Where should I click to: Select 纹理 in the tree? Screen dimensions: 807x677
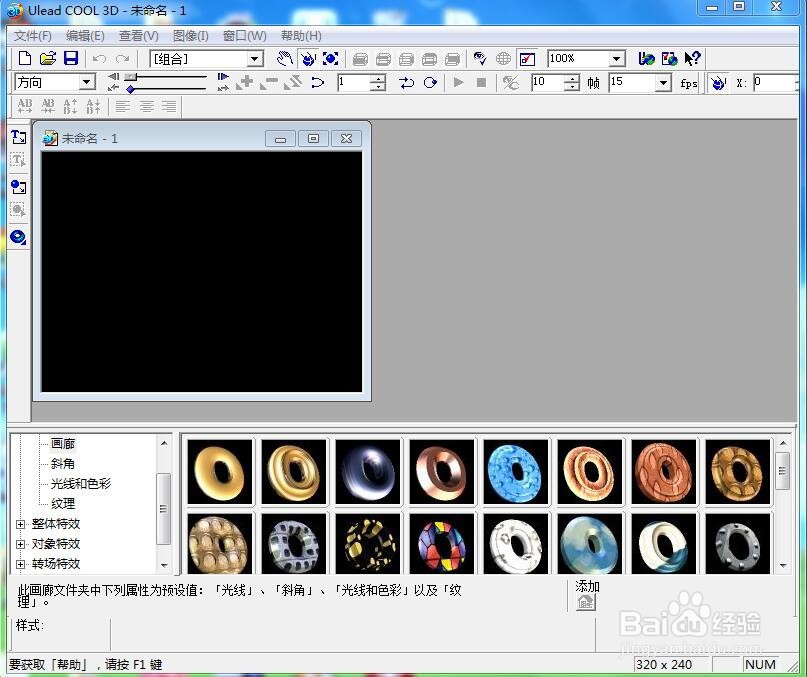[63, 504]
